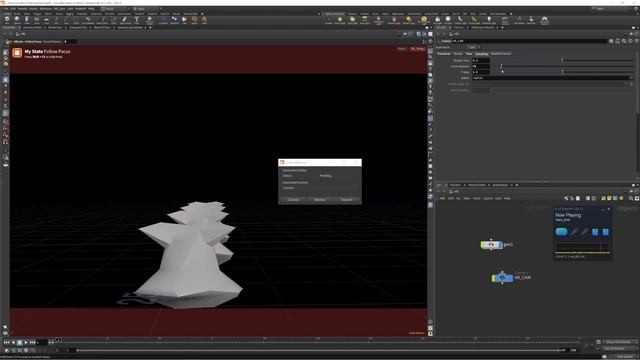Adjust the Shutter Time slider
Image resolution: width=640 pixels, height=360 pixels.
point(562,60)
